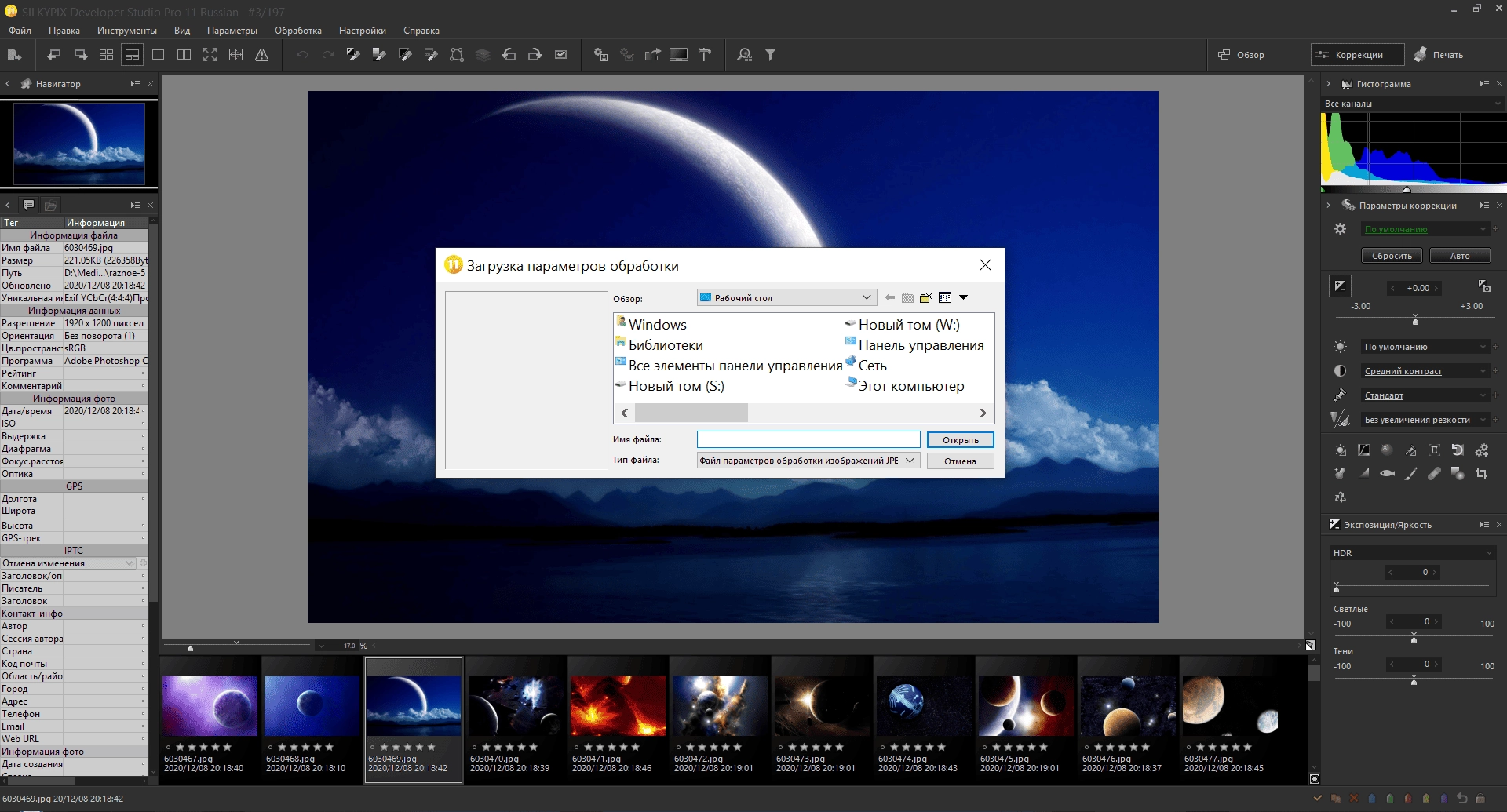The height and width of the screenshot is (812, 1507).
Task: Select the crop tool icon
Action: tap(1481, 474)
